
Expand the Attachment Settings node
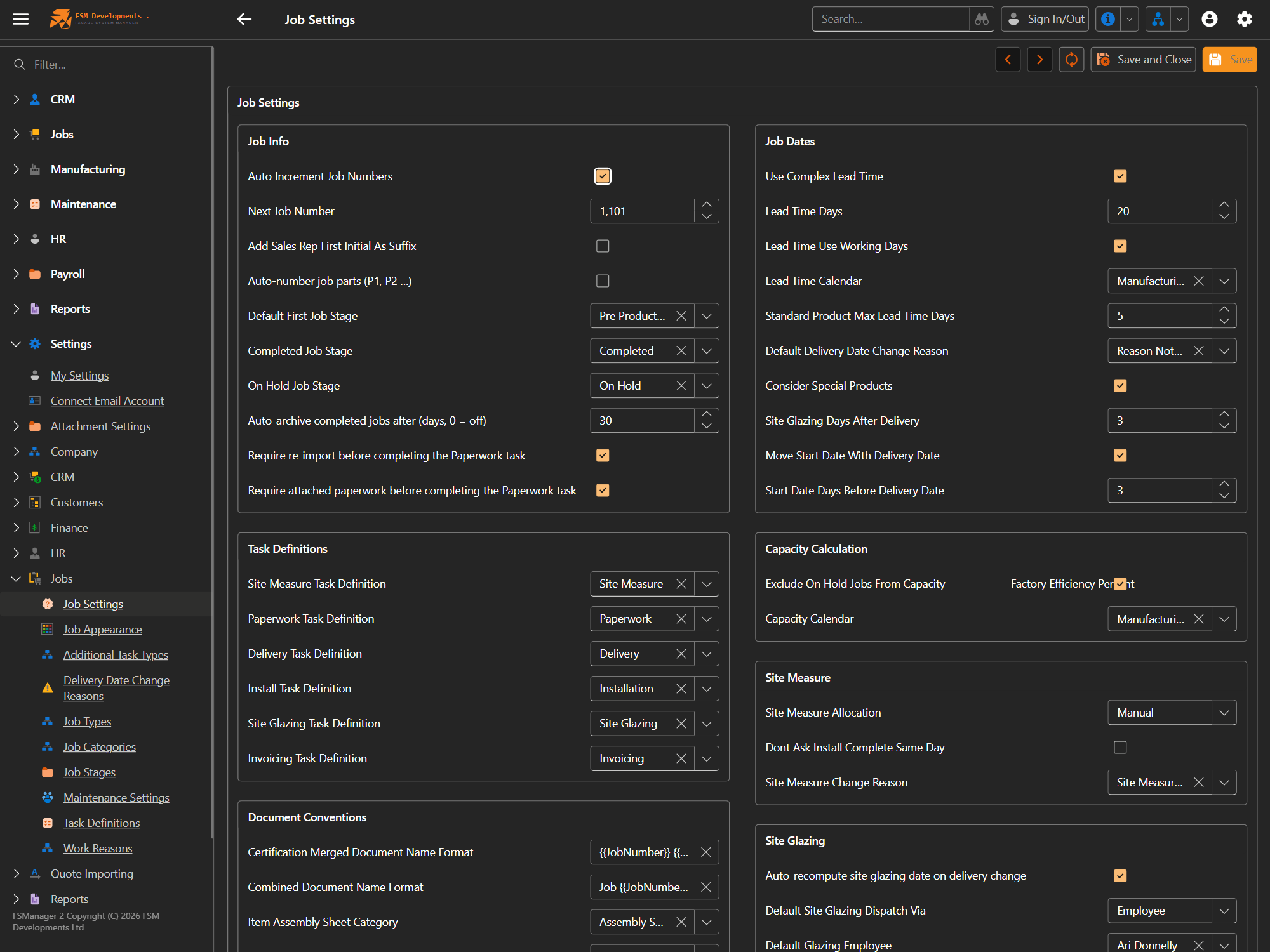(x=16, y=426)
